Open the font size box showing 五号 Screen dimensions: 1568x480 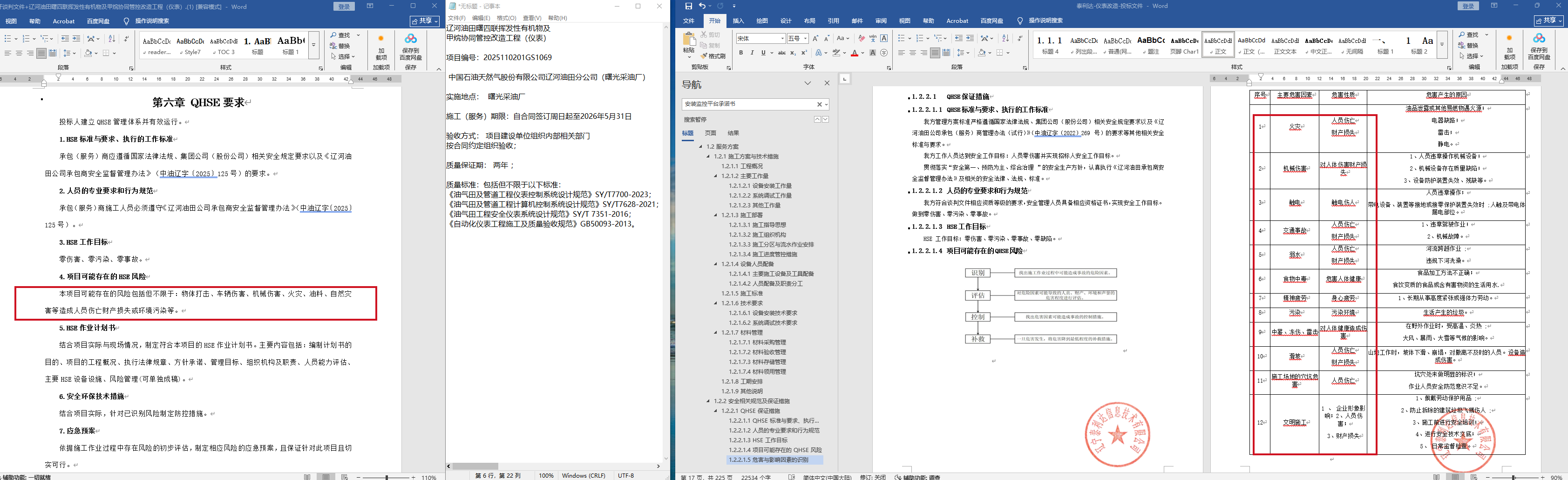click(797, 38)
